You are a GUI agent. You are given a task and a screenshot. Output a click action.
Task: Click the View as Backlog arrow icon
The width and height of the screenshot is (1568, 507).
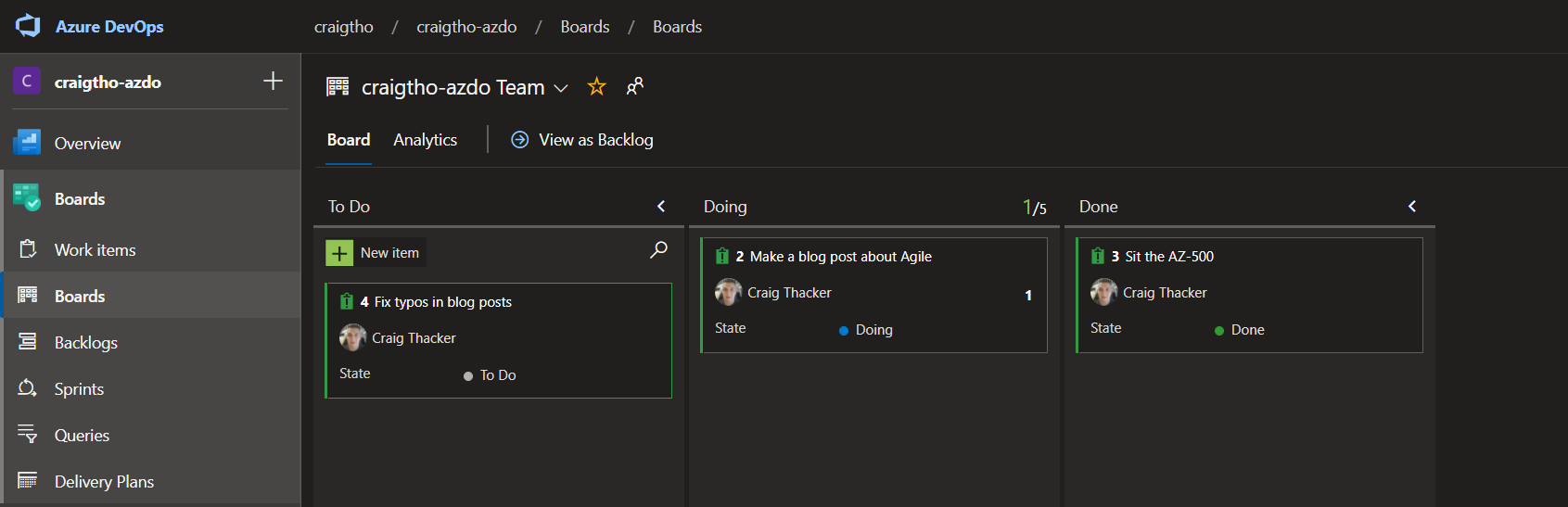[x=520, y=139]
